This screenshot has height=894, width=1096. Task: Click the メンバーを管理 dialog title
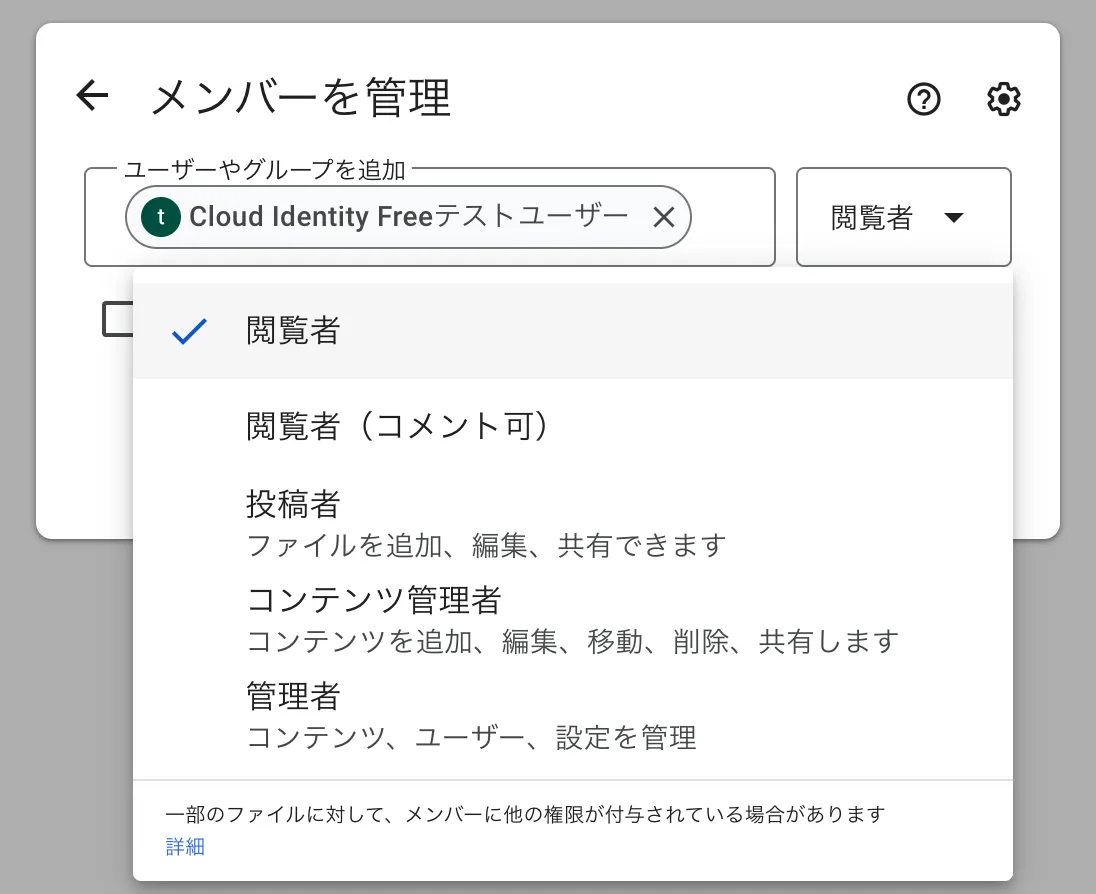[301, 98]
